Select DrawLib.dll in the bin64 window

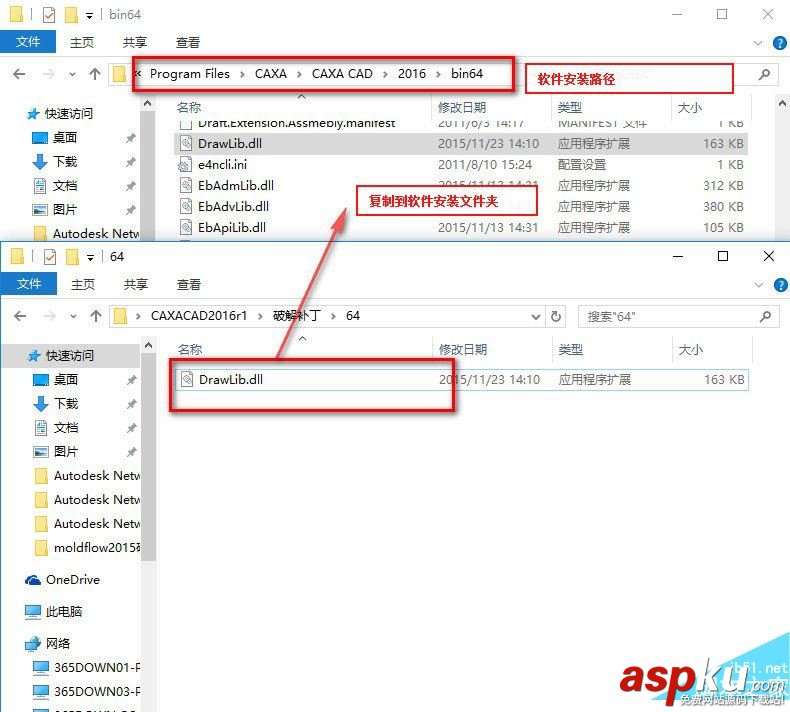(460, 144)
